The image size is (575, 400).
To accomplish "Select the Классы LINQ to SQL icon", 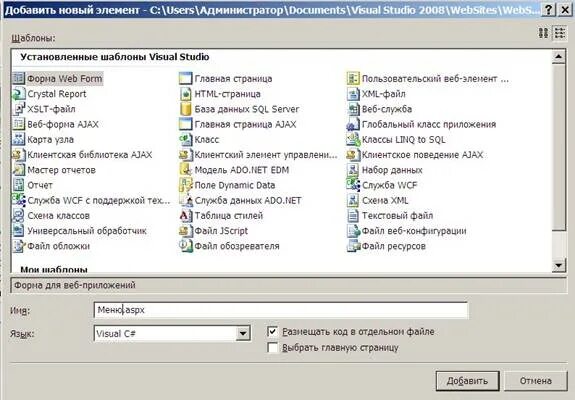I will [x=353, y=139].
